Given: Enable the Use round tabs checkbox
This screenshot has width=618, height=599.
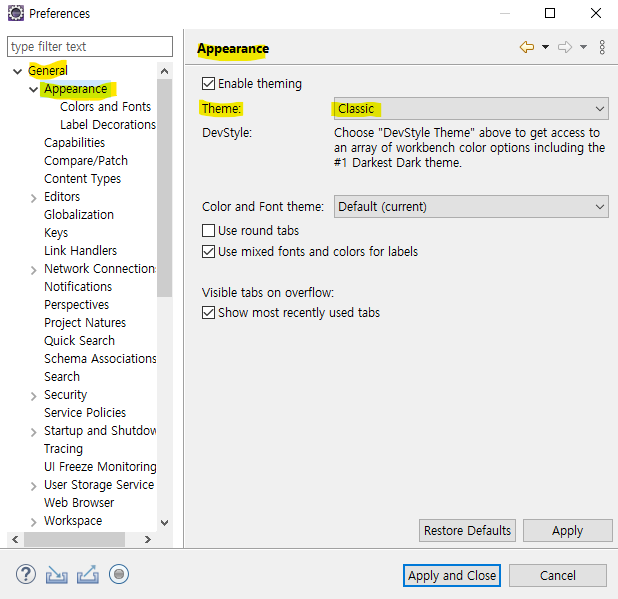Looking at the screenshot, I should pyautogui.click(x=208, y=231).
